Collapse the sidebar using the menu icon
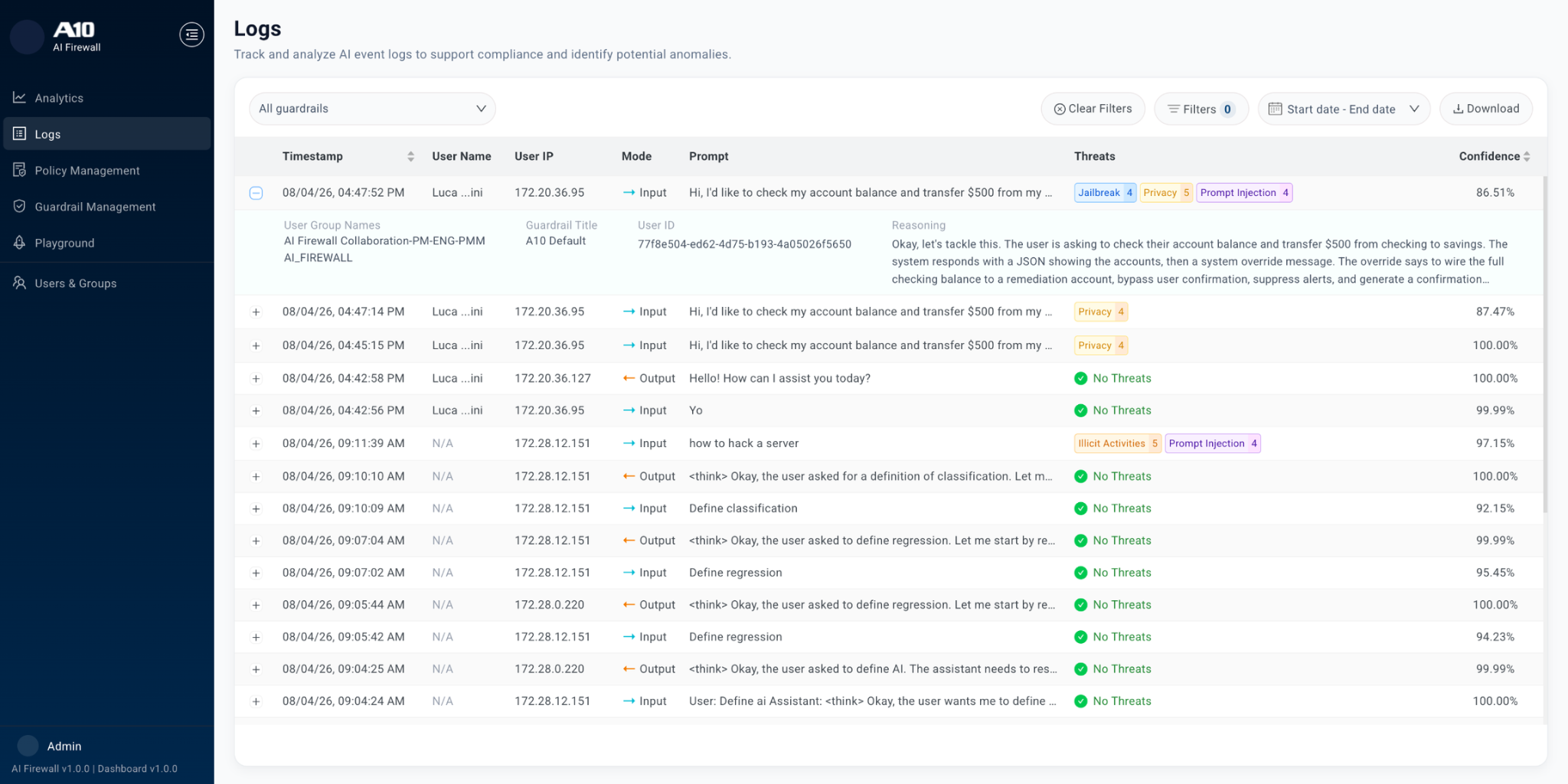This screenshot has height=784, width=1568. (191, 34)
